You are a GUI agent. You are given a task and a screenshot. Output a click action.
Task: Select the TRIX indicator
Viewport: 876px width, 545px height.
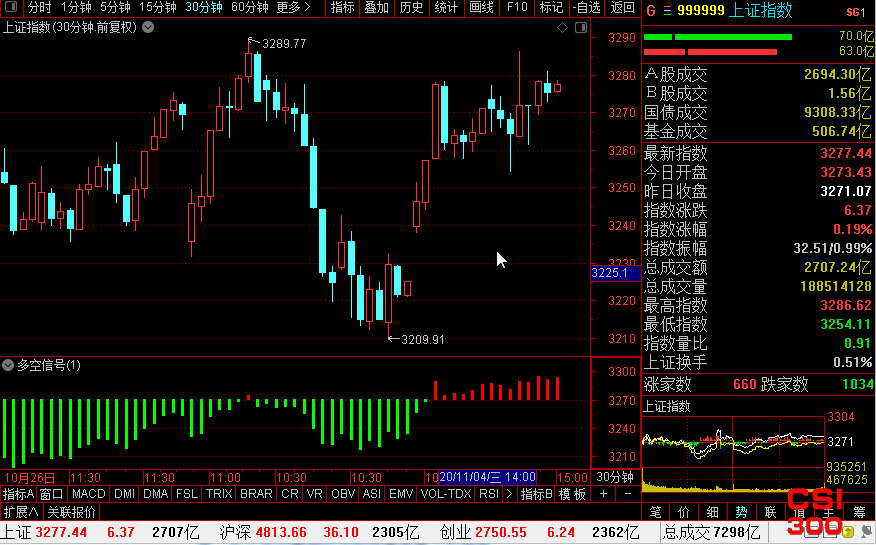[x=219, y=494]
